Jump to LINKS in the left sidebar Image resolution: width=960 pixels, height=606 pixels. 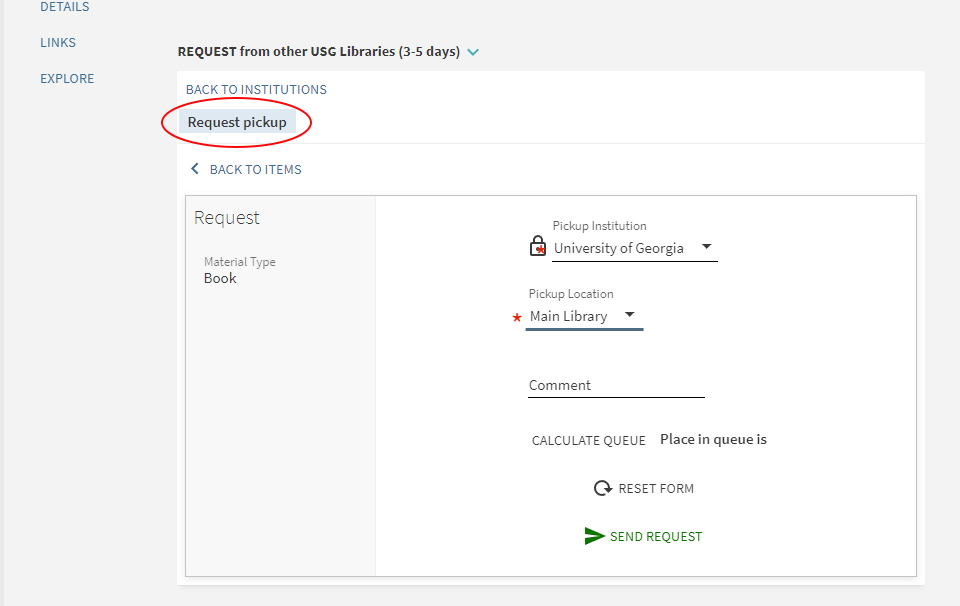(x=58, y=43)
